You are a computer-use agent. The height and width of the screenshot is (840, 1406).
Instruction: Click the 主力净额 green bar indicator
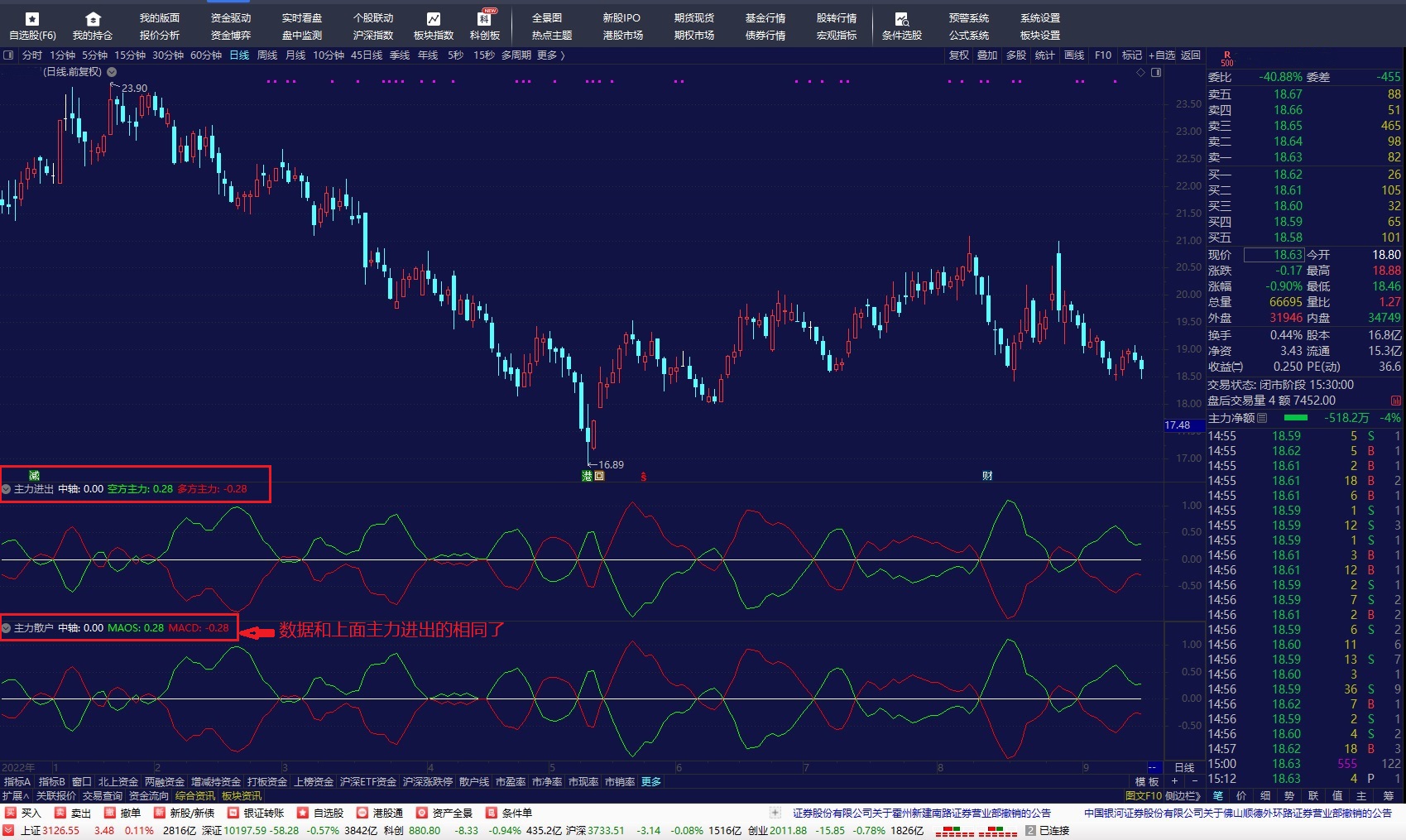[x=1295, y=418]
